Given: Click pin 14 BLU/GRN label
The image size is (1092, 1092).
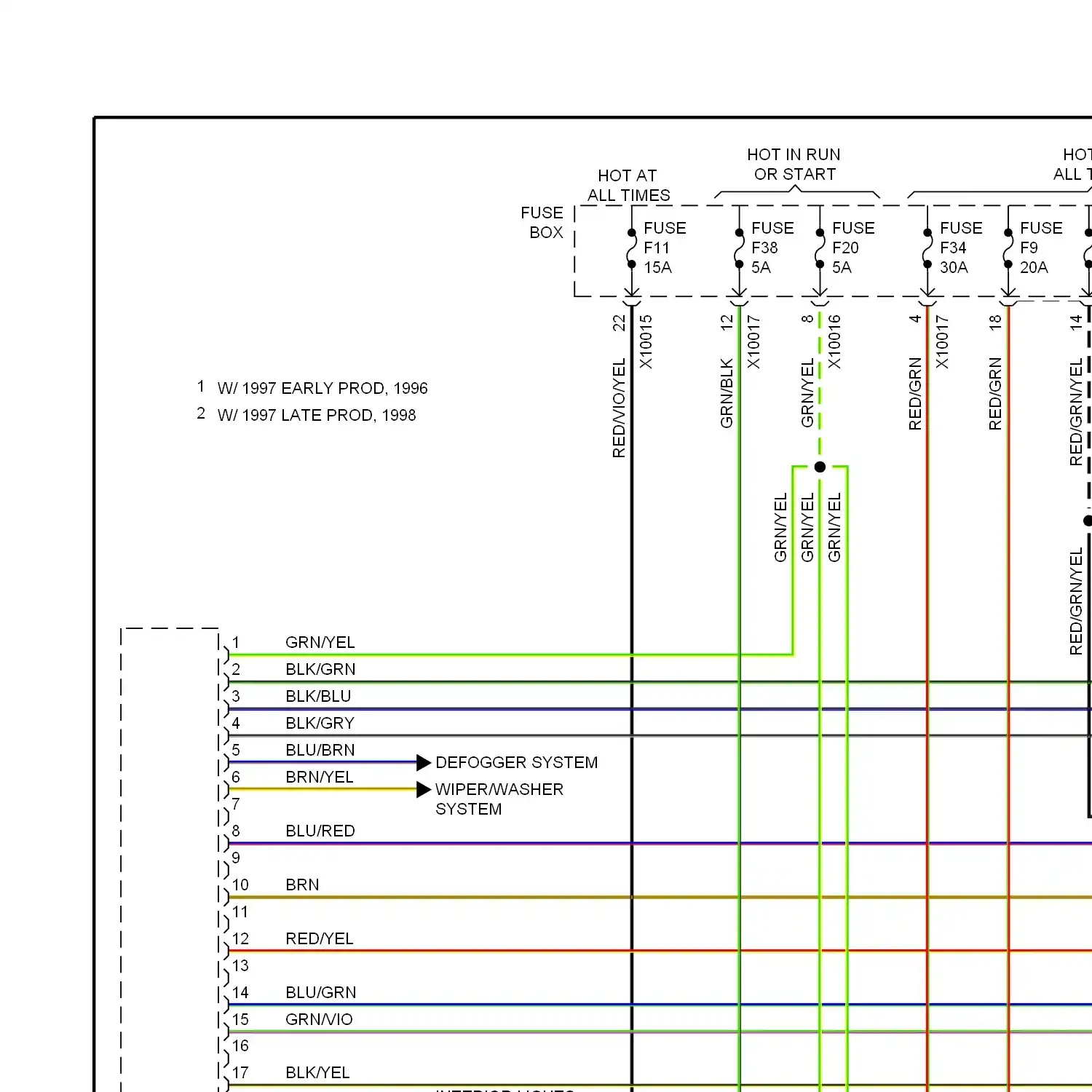Looking at the screenshot, I should click(321, 992).
